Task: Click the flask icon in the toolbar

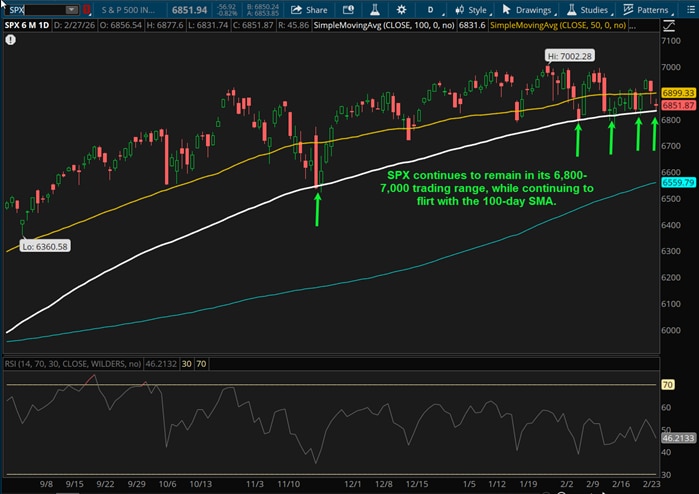Action: pyautogui.click(x=374, y=10)
